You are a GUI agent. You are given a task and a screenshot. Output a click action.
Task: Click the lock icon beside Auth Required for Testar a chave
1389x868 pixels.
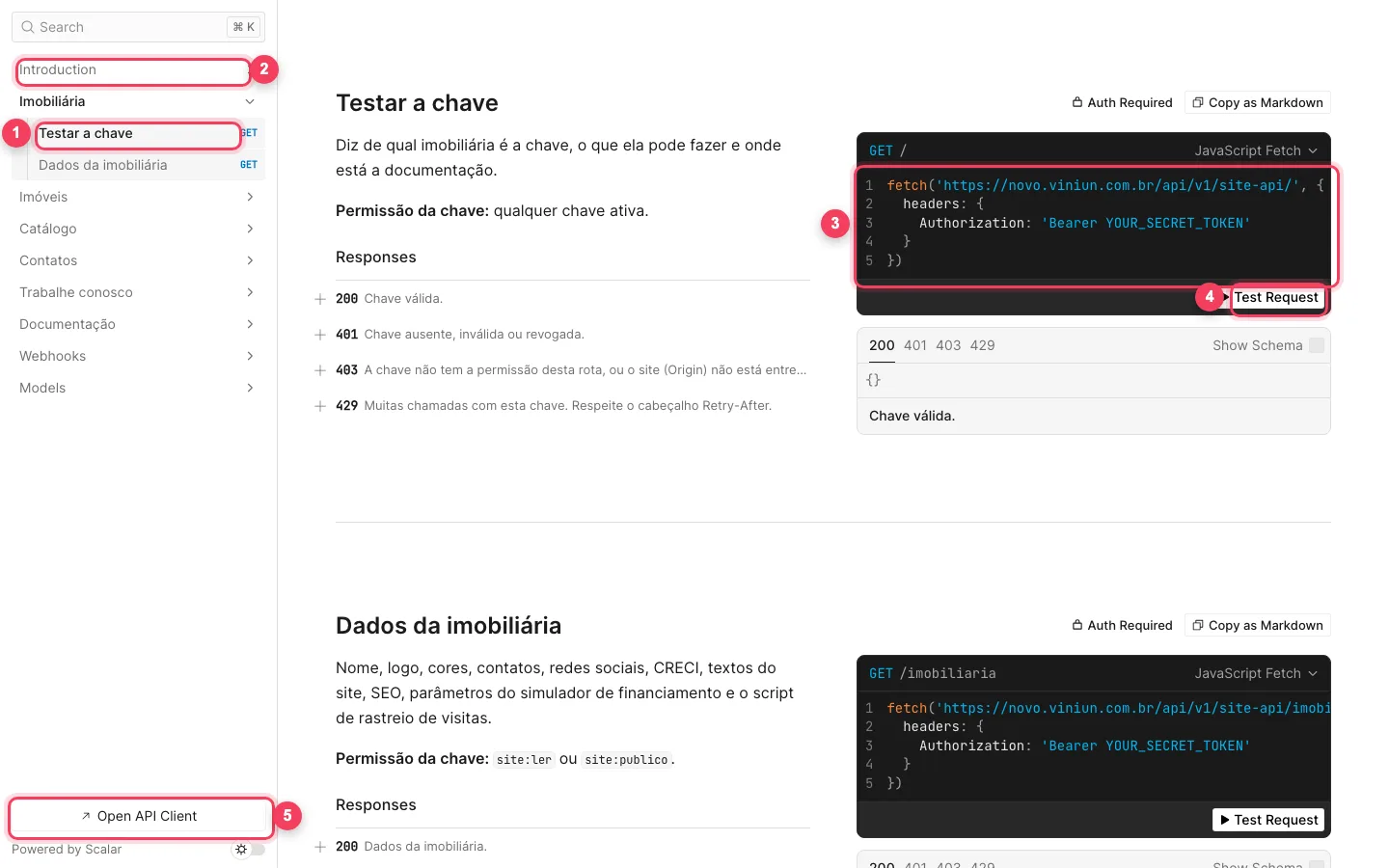pyautogui.click(x=1077, y=102)
